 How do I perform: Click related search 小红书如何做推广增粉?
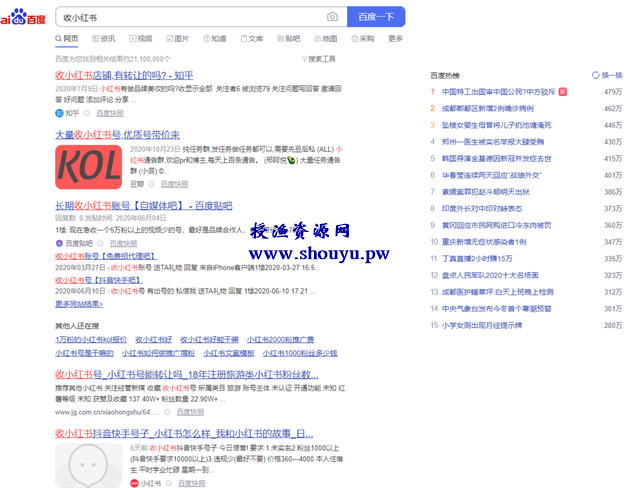[x=158, y=353]
